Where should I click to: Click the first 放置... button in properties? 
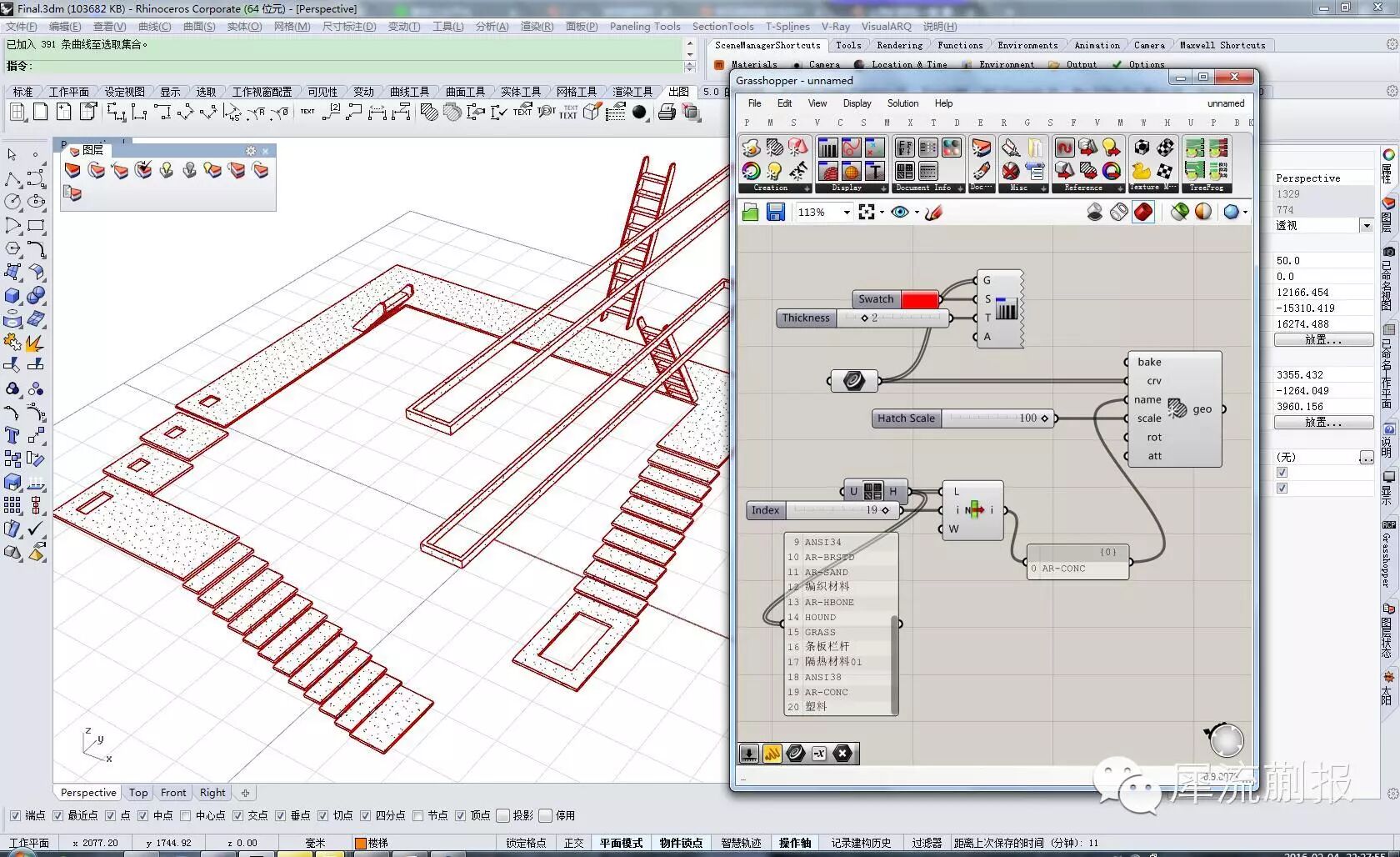pyautogui.click(x=1323, y=340)
